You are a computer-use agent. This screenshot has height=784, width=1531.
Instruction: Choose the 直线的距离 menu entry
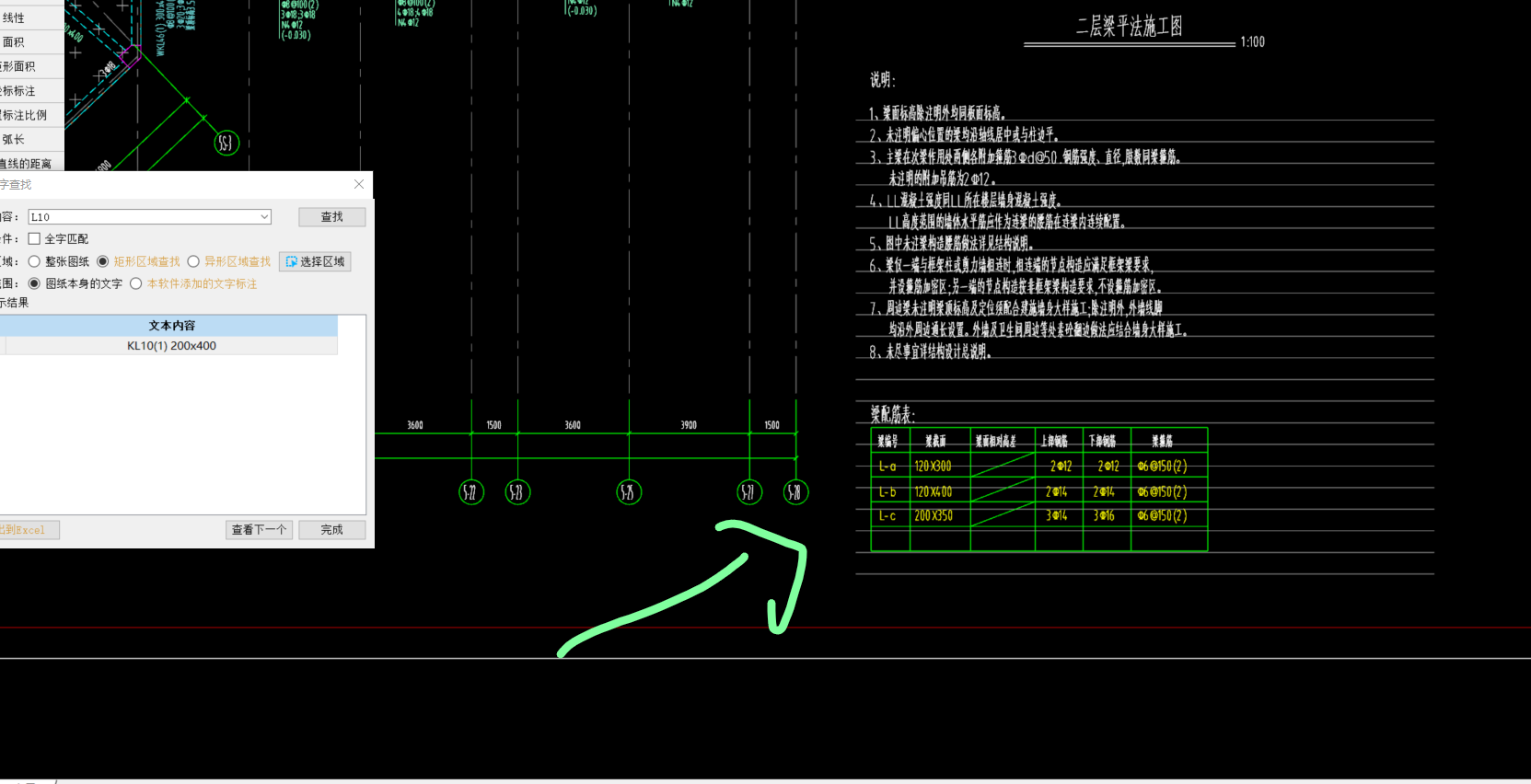pyautogui.click(x=32, y=164)
